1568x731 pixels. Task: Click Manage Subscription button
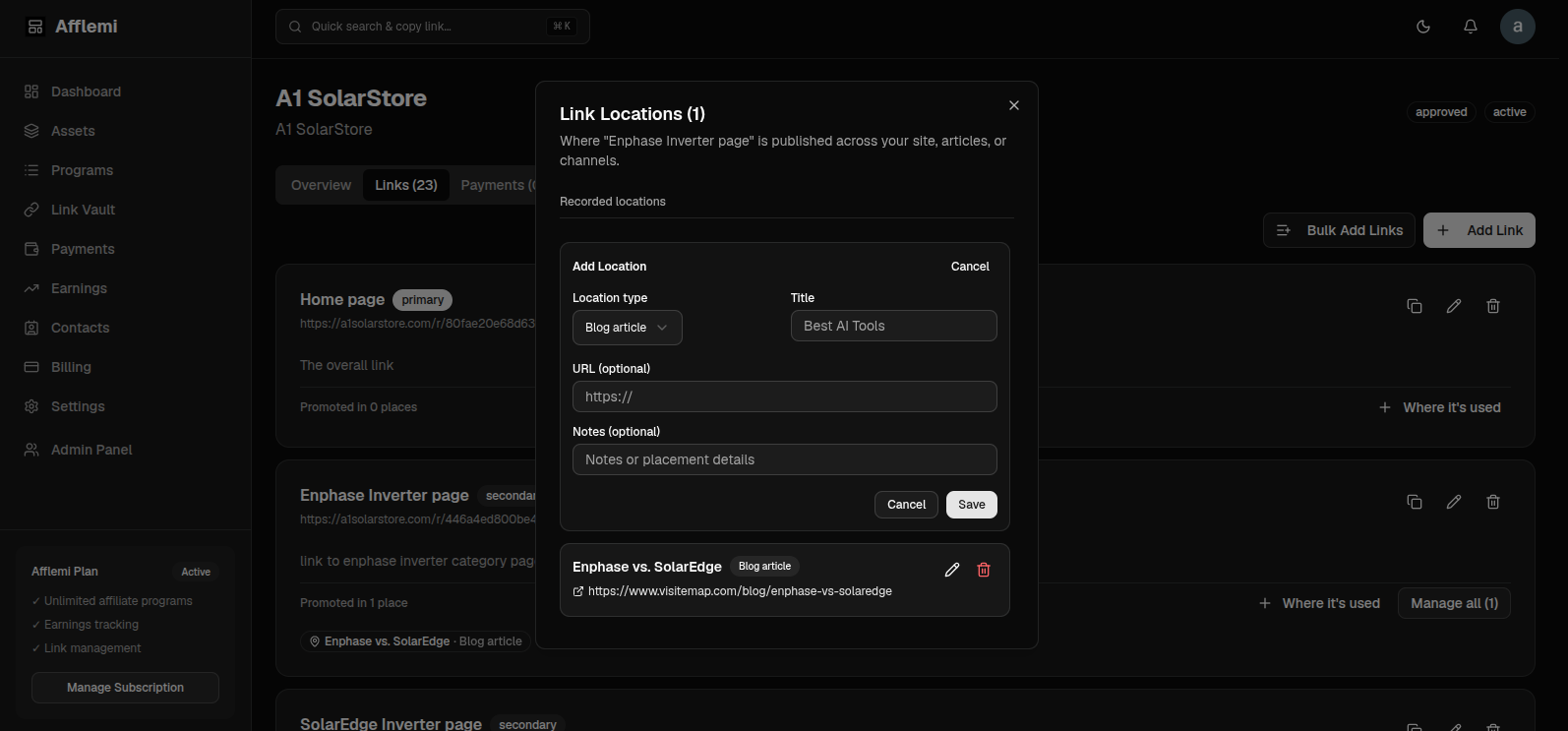125,688
